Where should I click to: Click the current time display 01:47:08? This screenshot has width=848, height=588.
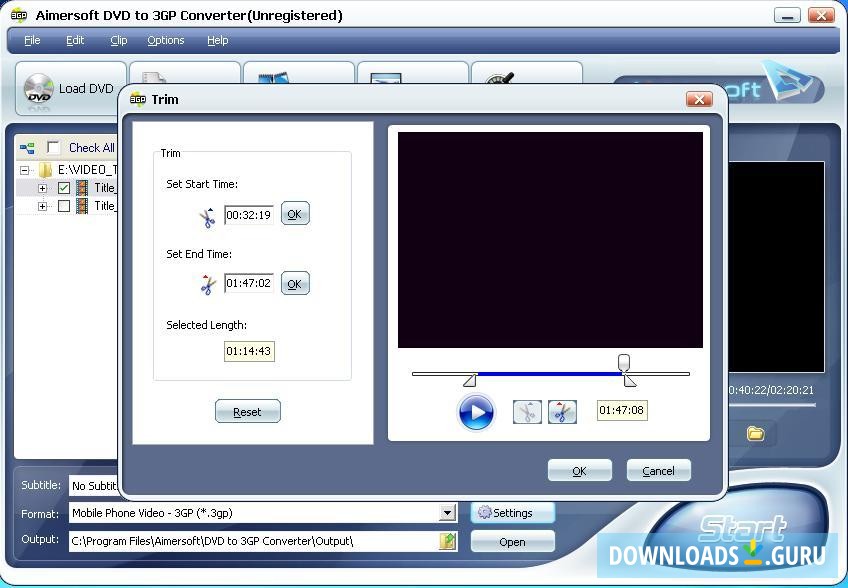click(622, 410)
